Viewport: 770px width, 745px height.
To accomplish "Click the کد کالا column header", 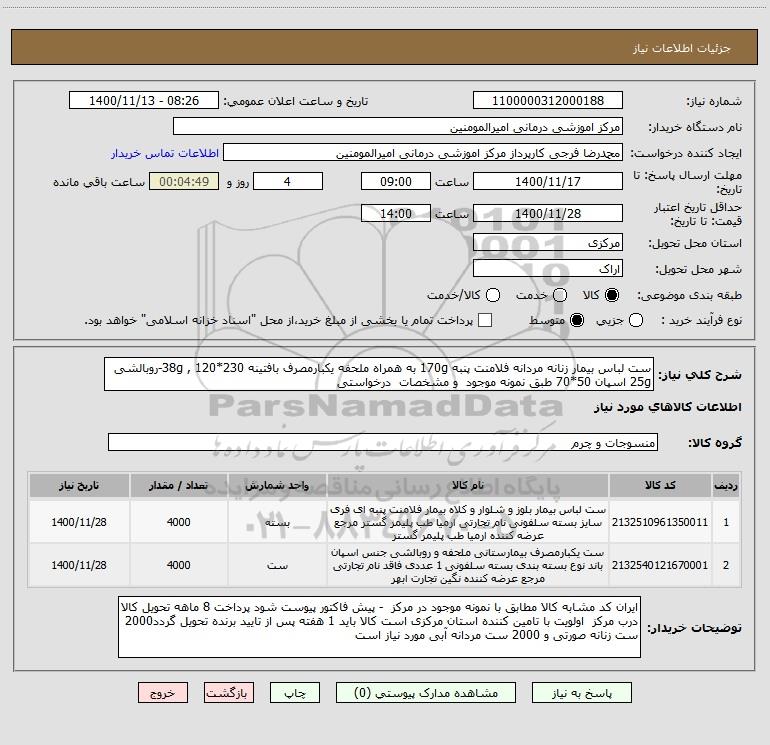I will tap(660, 486).
